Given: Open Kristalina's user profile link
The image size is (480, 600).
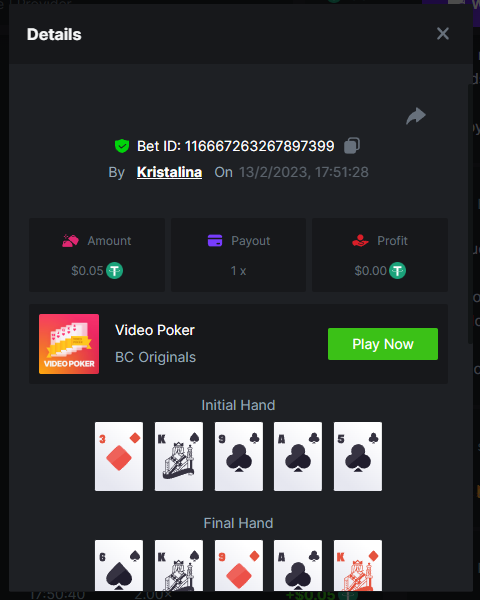Looking at the screenshot, I should pyautogui.click(x=169, y=172).
